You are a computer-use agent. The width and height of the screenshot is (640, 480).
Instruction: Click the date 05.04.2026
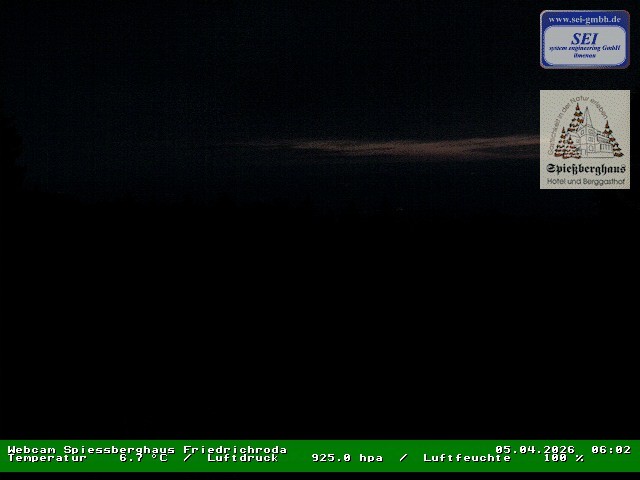click(x=535, y=449)
